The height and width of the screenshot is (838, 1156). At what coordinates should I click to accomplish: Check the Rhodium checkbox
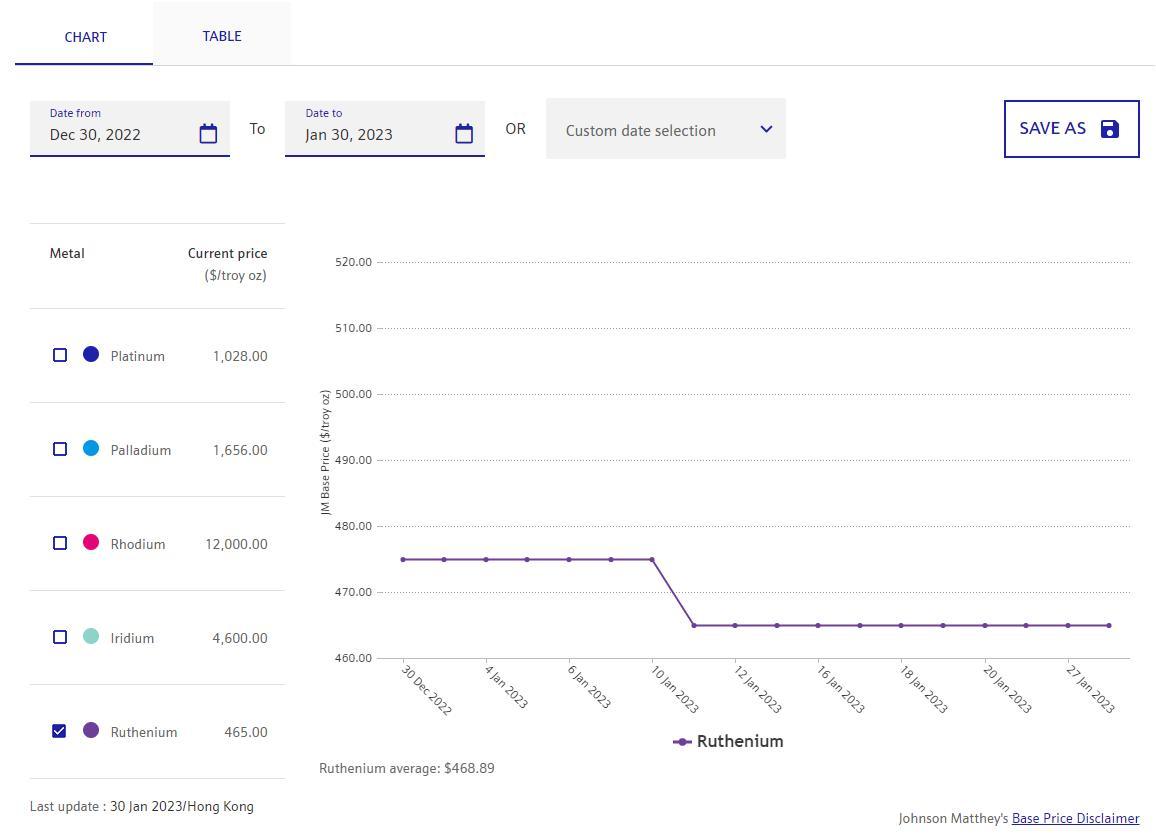pyautogui.click(x=60, y=543)
